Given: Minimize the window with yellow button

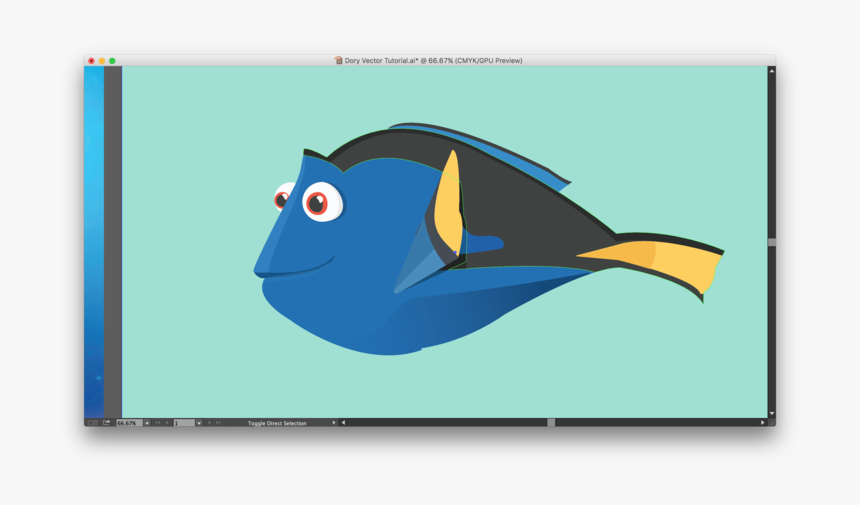Looking at the screenshot, I should coord(101,61).
